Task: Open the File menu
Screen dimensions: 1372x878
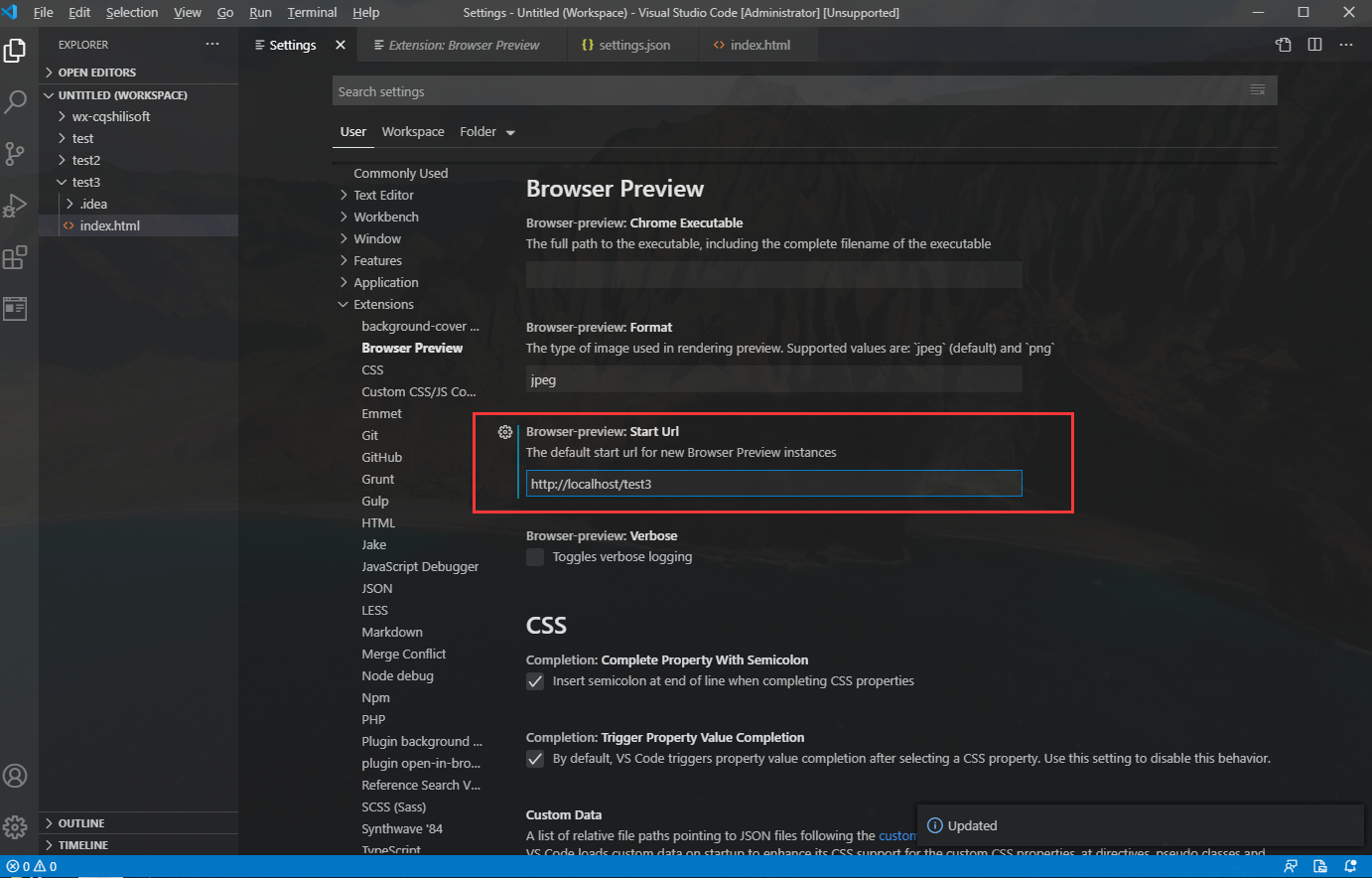Action: pos(44,12)
